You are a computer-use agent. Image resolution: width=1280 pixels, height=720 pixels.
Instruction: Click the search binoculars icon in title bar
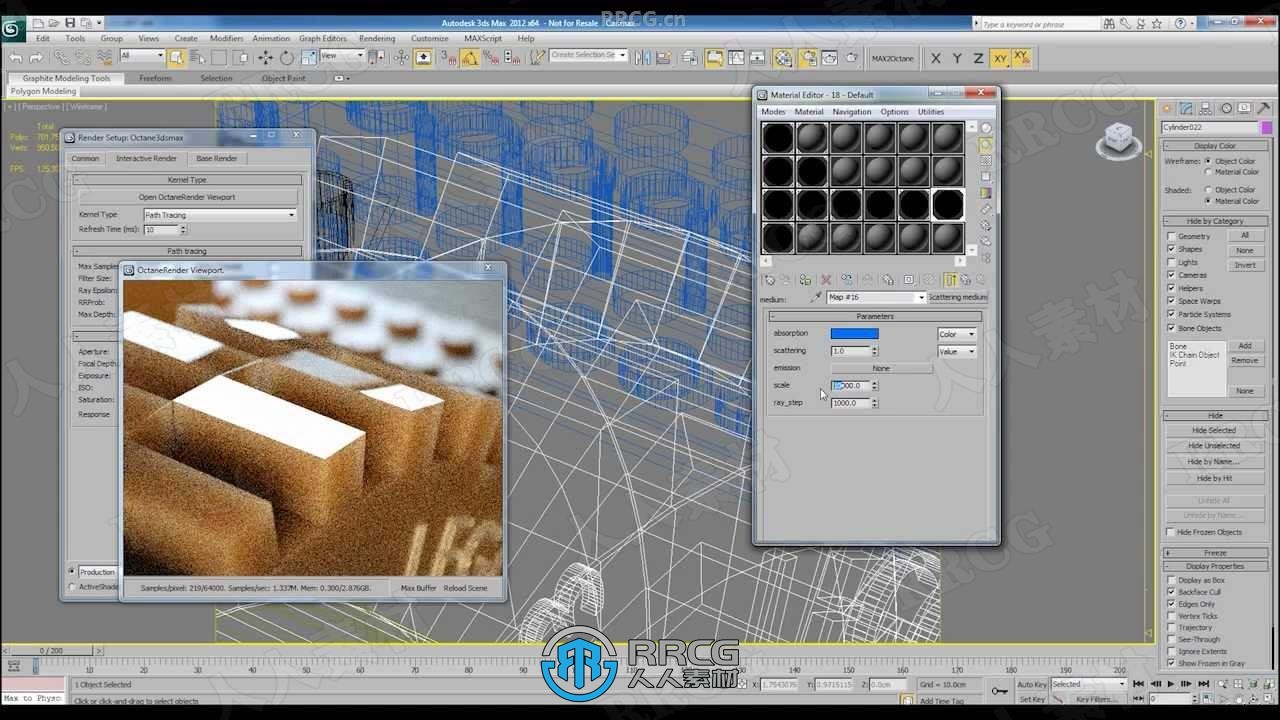1109,23
